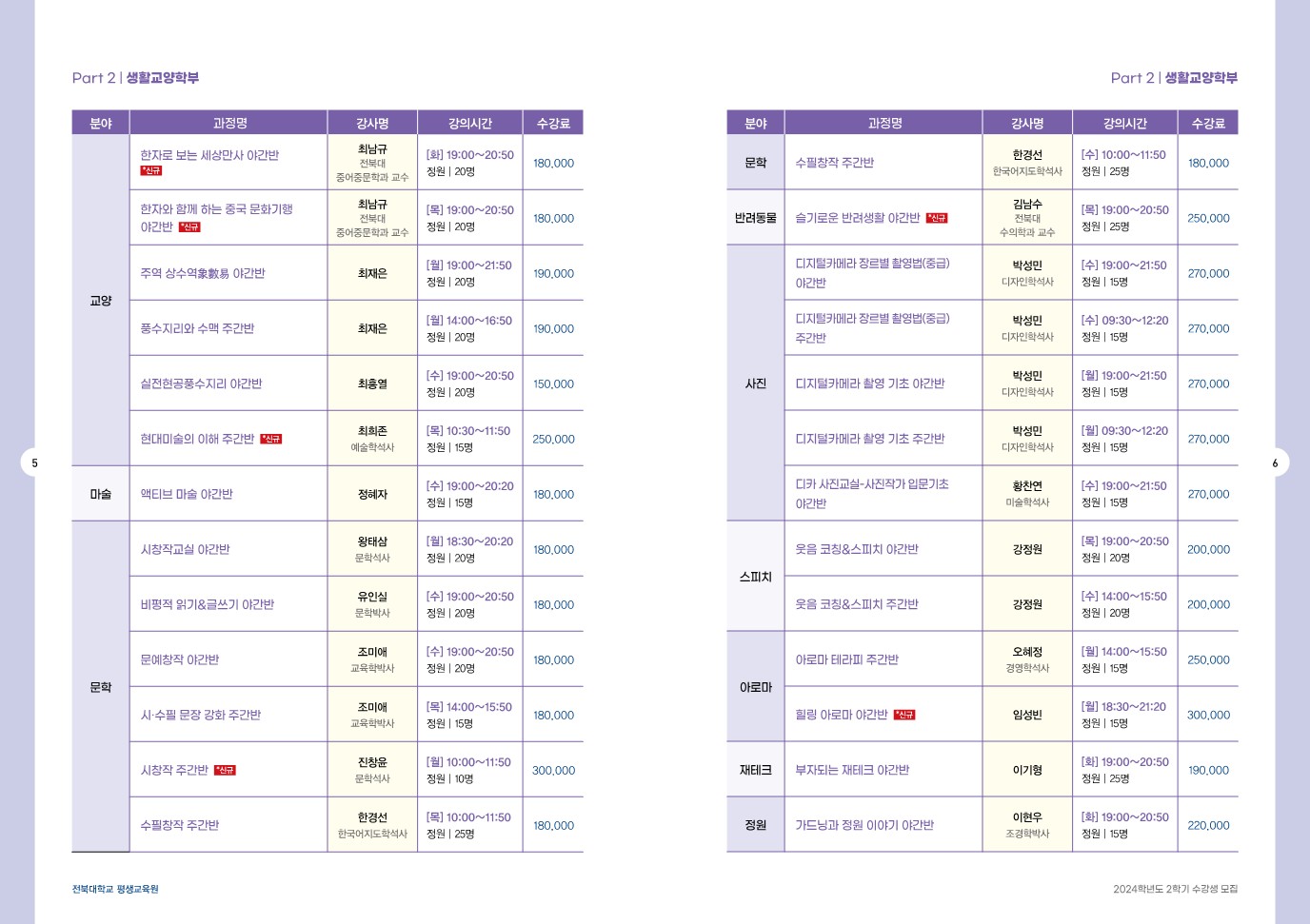The width and height of the screenshot is (1310, 924).
Task: Open the 주역 상수역 야간반 course
Action: point(203,274)
